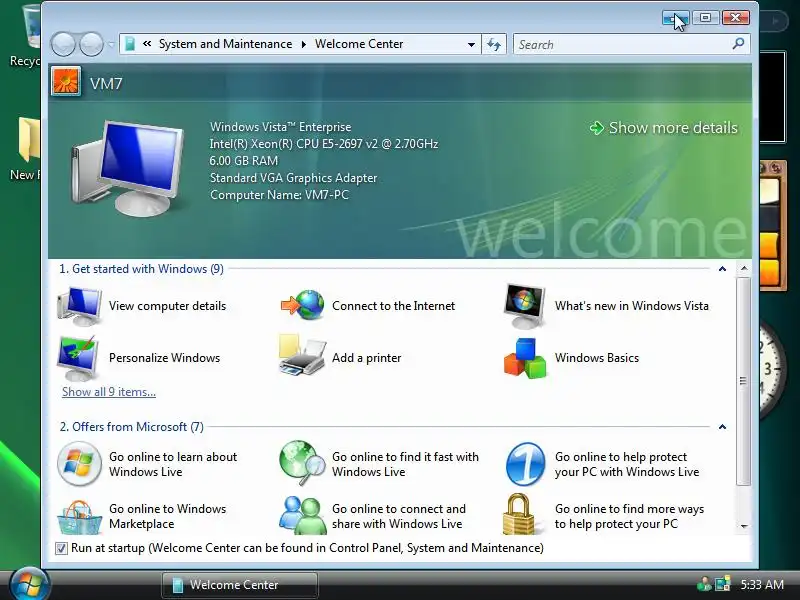Click the search magnifier icon
The width and height of the screenshot is (800, 600).
coord(738,44)
